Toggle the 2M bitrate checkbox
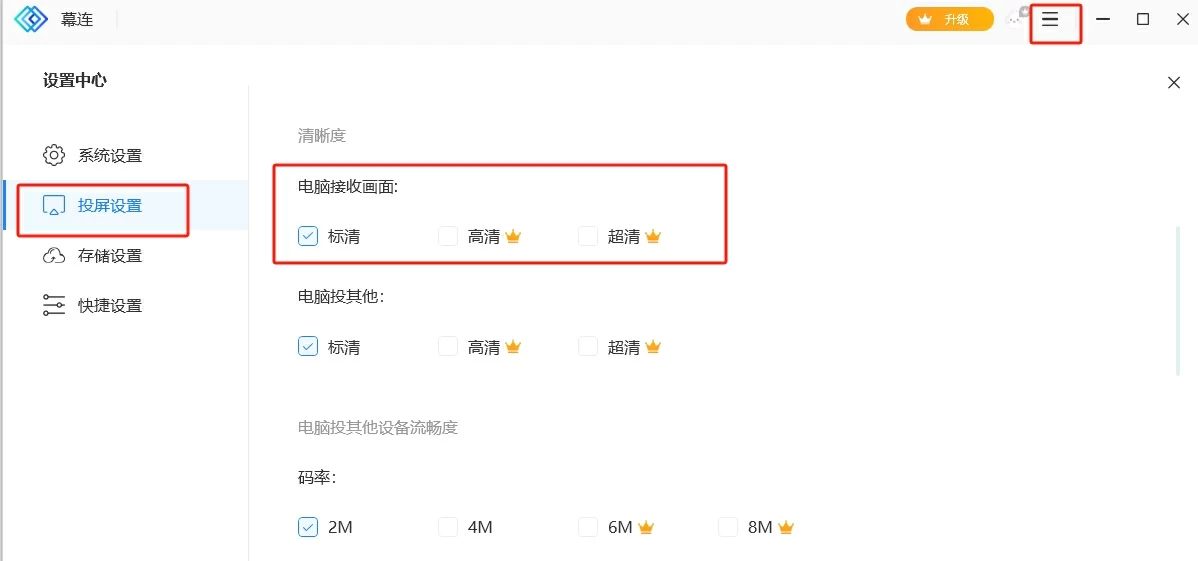 [x=308, y=527]
